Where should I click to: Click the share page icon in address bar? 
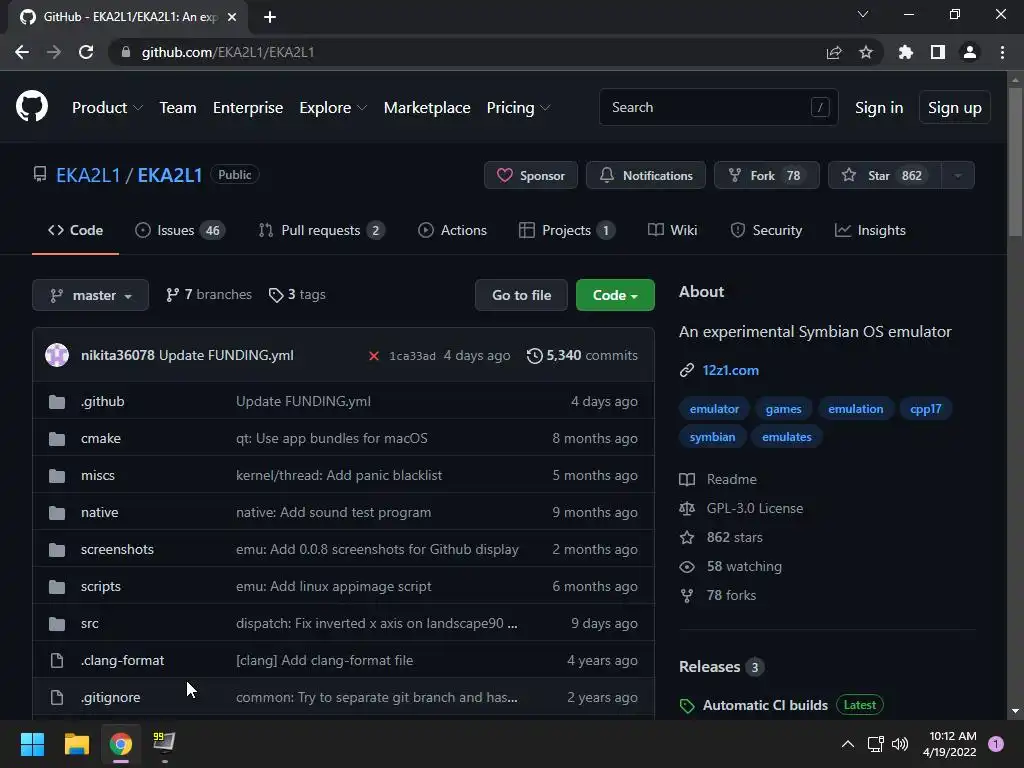click(x=834, y=52)
